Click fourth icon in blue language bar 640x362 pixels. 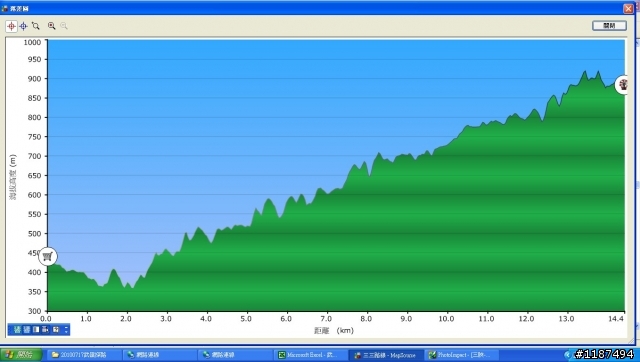point(45,329)
